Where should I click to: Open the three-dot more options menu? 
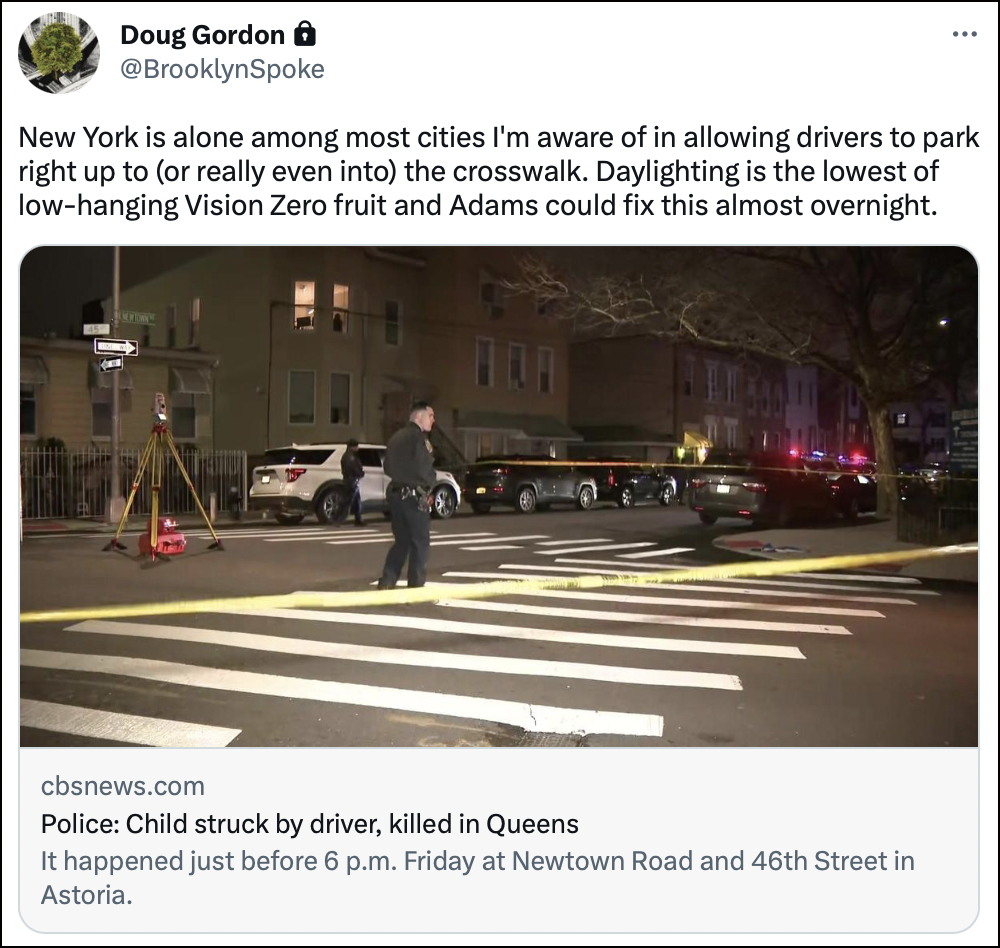pyautogui.click(x=964, y=34)
